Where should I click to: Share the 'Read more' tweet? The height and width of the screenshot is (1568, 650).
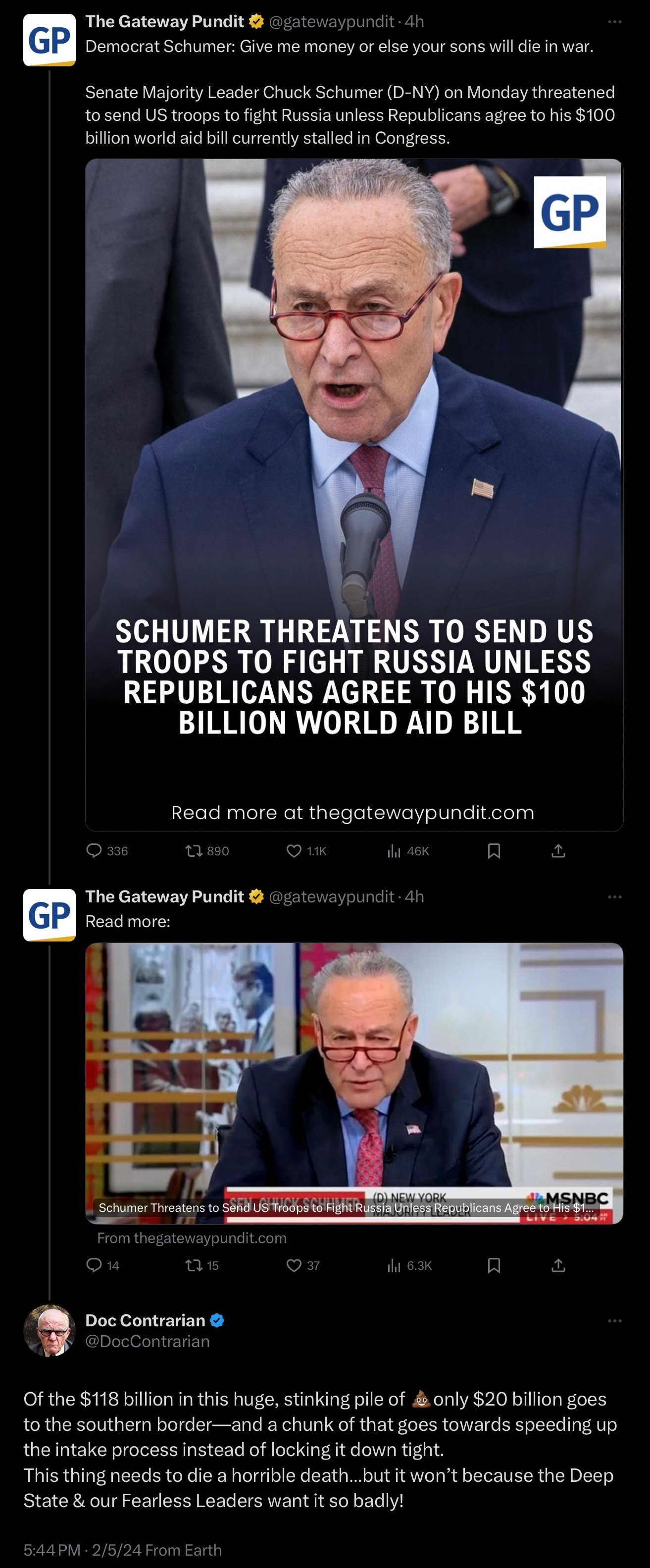(558, 1265)
